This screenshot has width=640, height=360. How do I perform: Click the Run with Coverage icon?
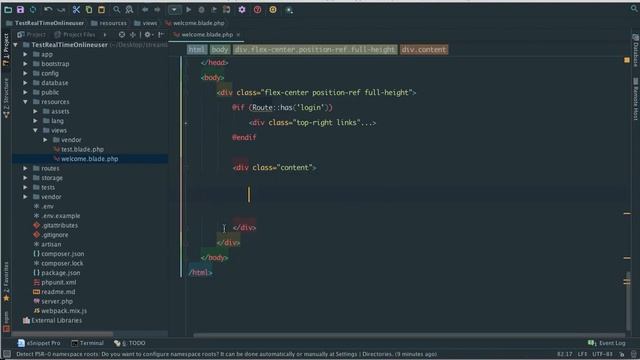pyautogui.click(x=214, y=9)
